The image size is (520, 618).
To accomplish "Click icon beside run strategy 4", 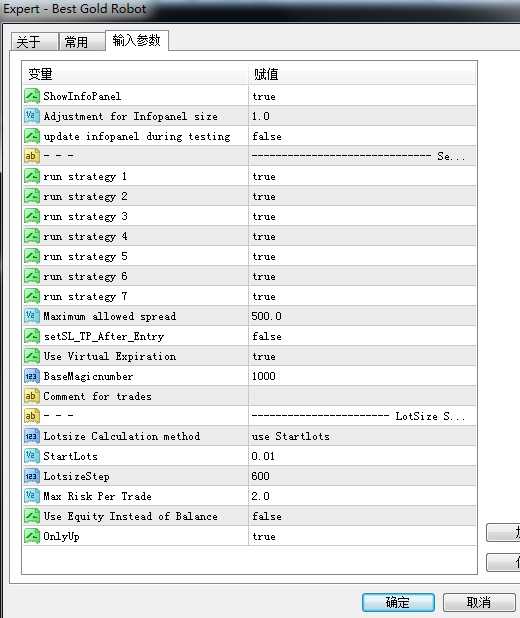I will [x=32, y=236].
